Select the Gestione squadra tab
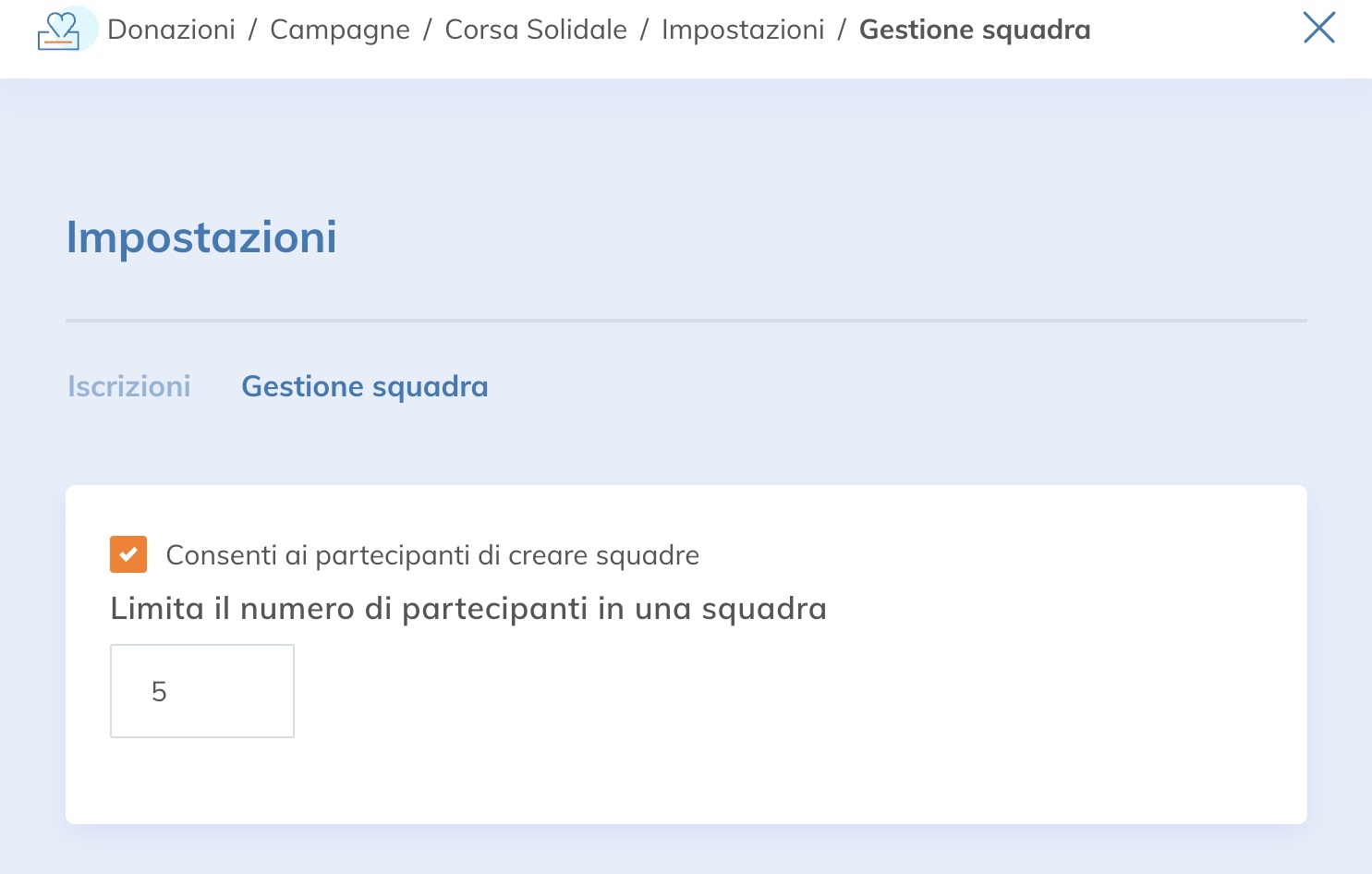Image resolution: width=1372 pixels, height=874 pixels. click(x=365, y=386)
